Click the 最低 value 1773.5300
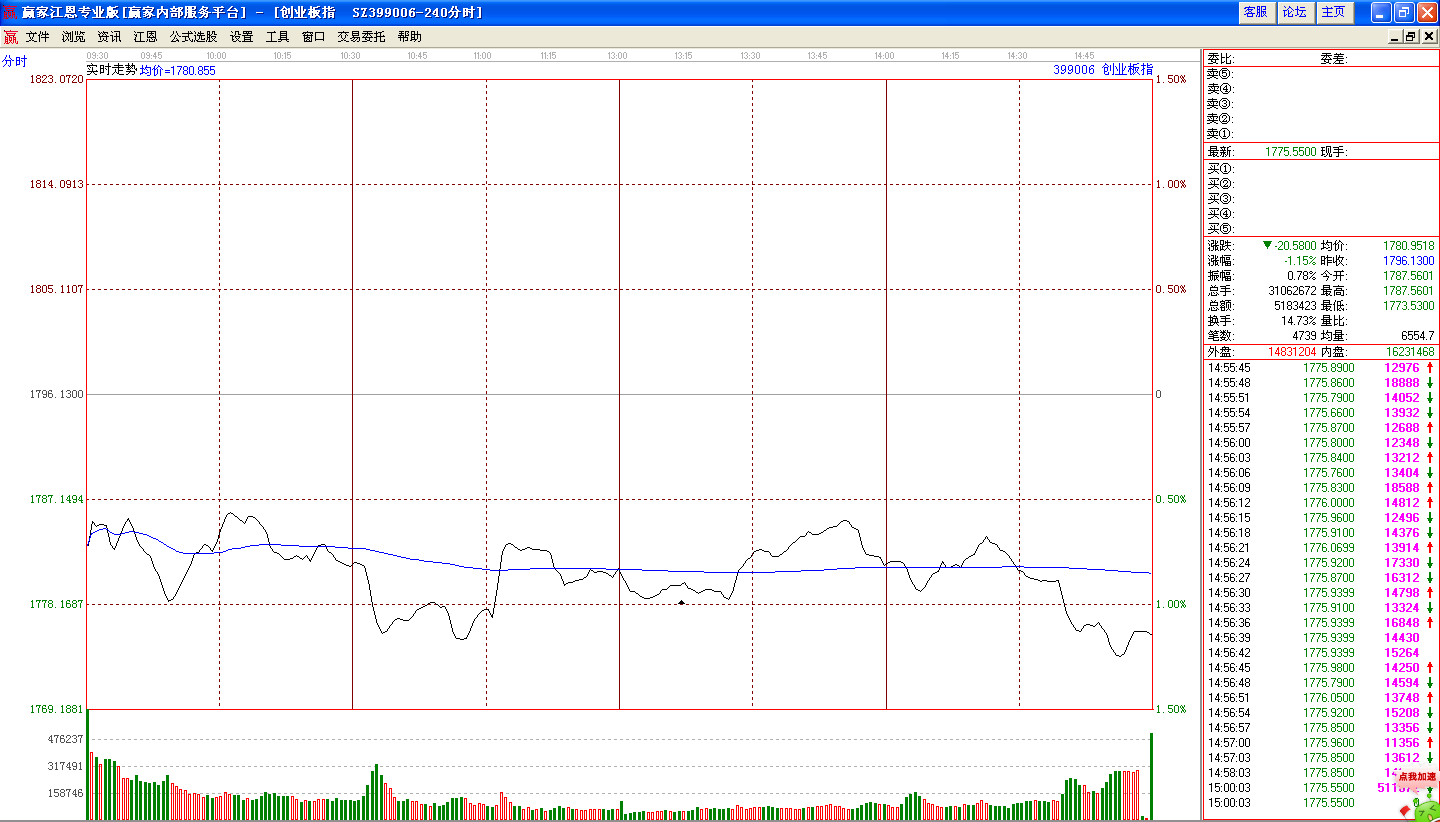The height and width of the screenshot is (822, 1440). pos(1408,305)
